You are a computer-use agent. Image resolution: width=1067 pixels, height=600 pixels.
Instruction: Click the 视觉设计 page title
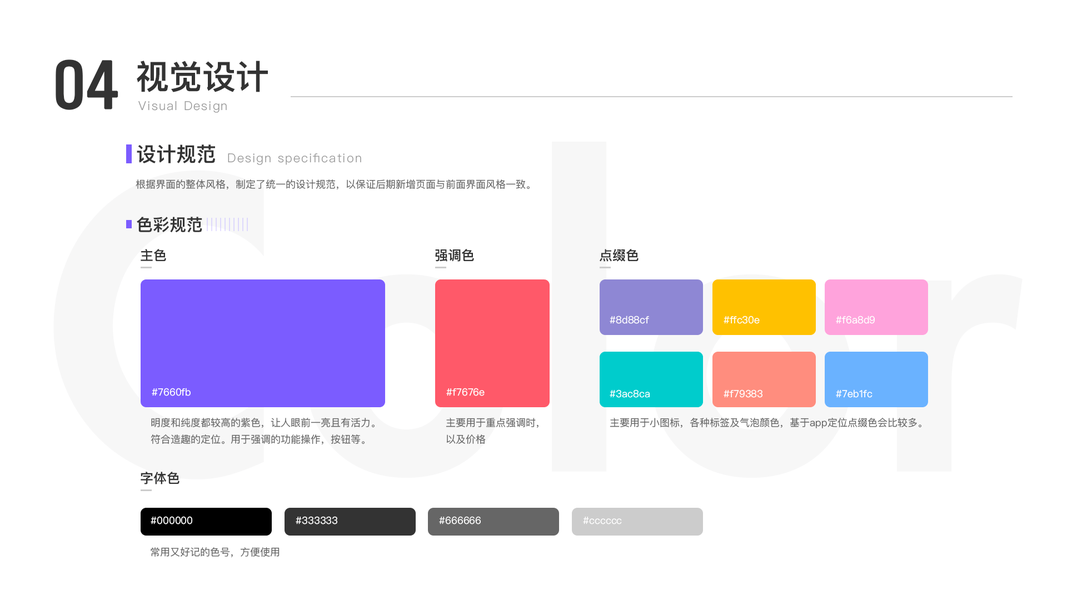tap(202, 76)
